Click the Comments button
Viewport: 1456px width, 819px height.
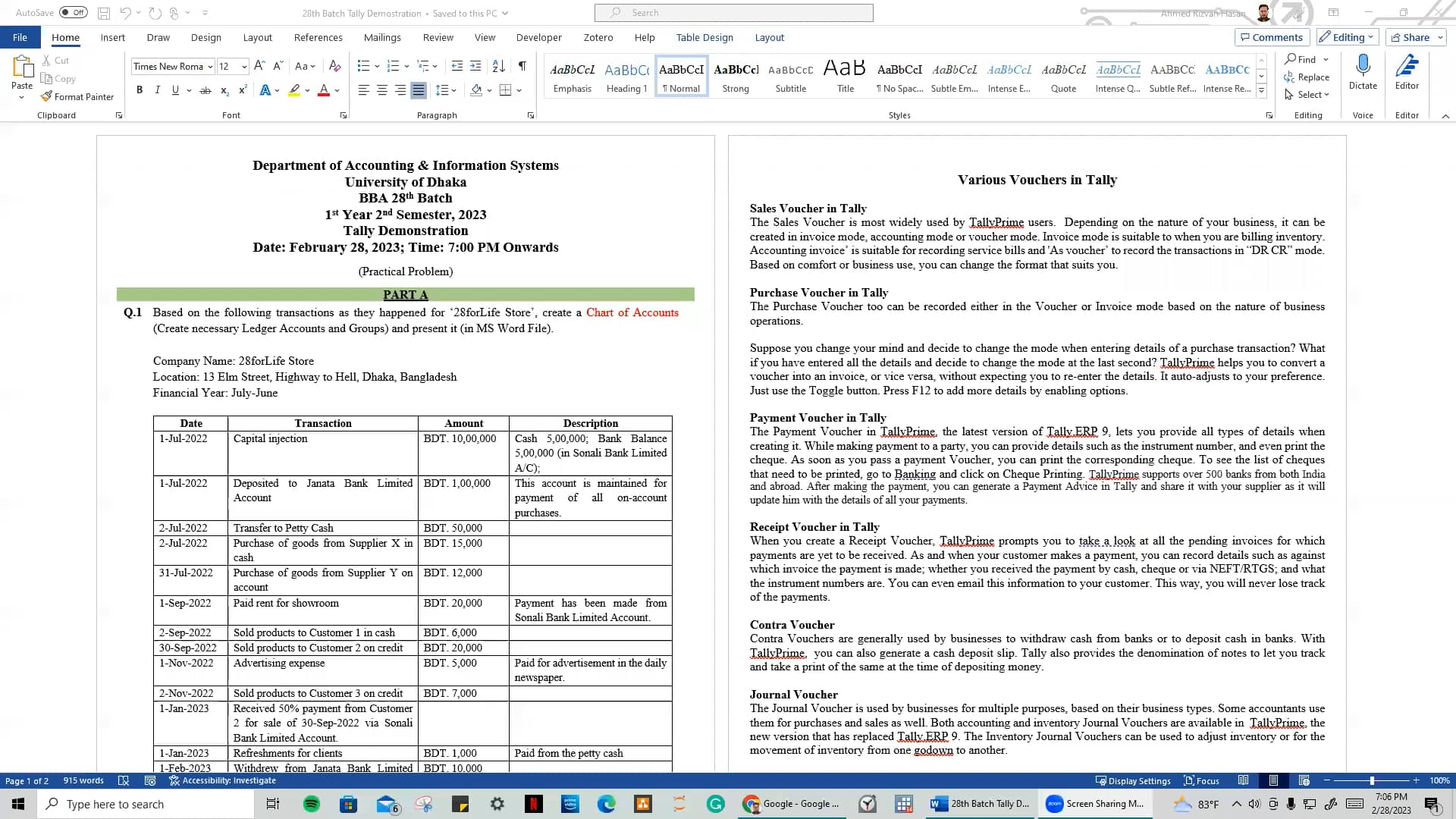click(1271, 37)
